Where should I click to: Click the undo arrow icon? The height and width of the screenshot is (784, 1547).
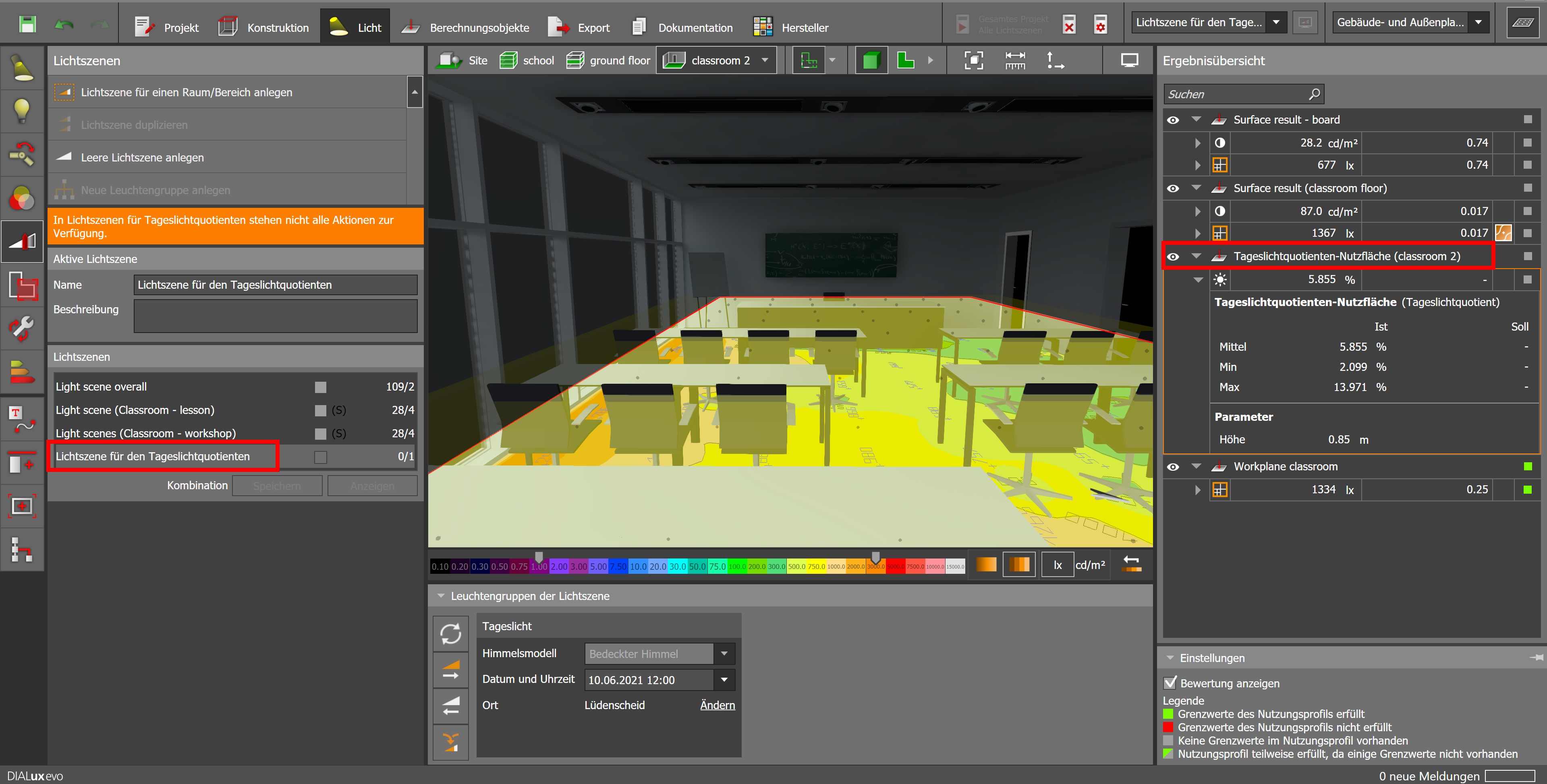pos(64,24)
